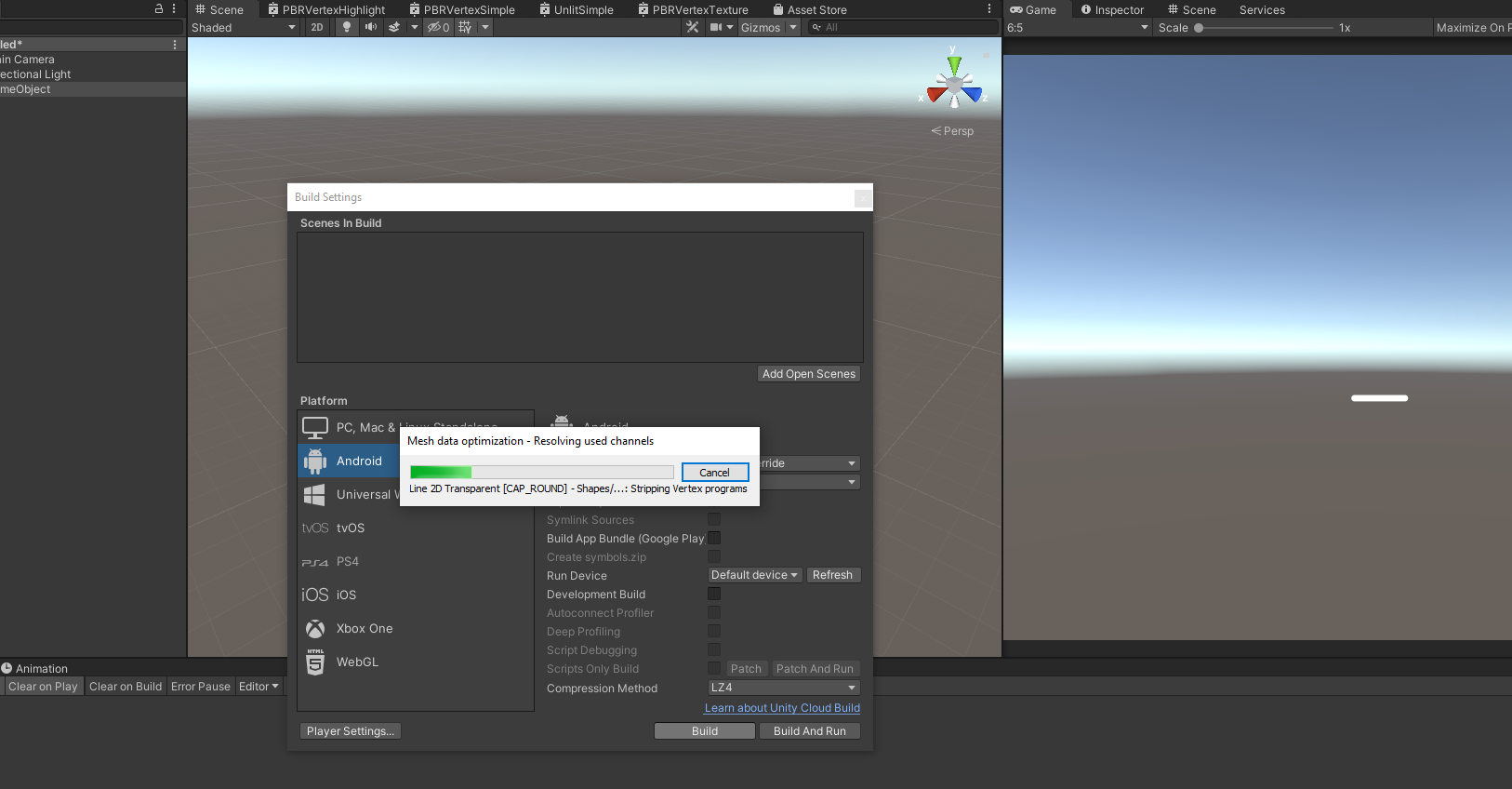The image size is (1512, 789).
Task: Open the Services tab
Action: tap(1262, 9)
